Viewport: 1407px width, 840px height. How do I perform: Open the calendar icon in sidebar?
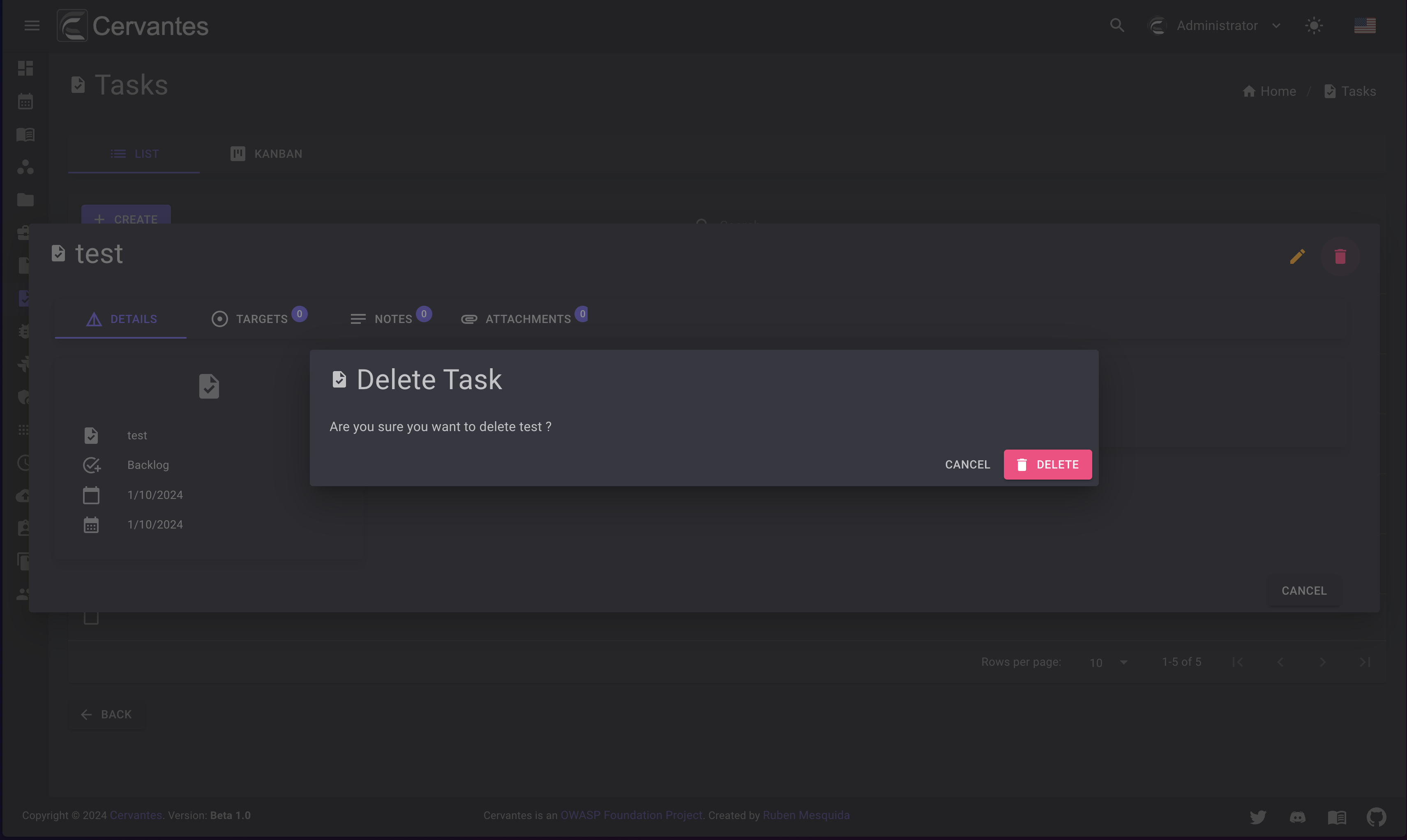tap(25, 102)
